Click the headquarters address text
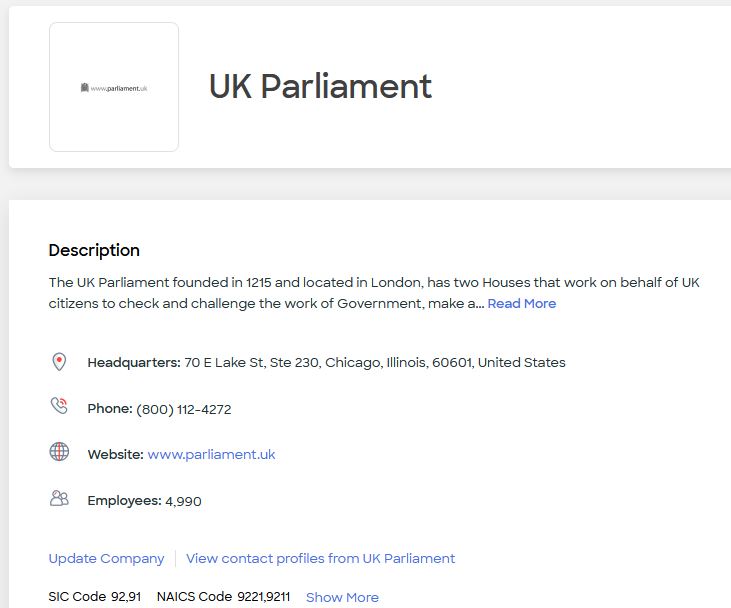 point(374,362)
